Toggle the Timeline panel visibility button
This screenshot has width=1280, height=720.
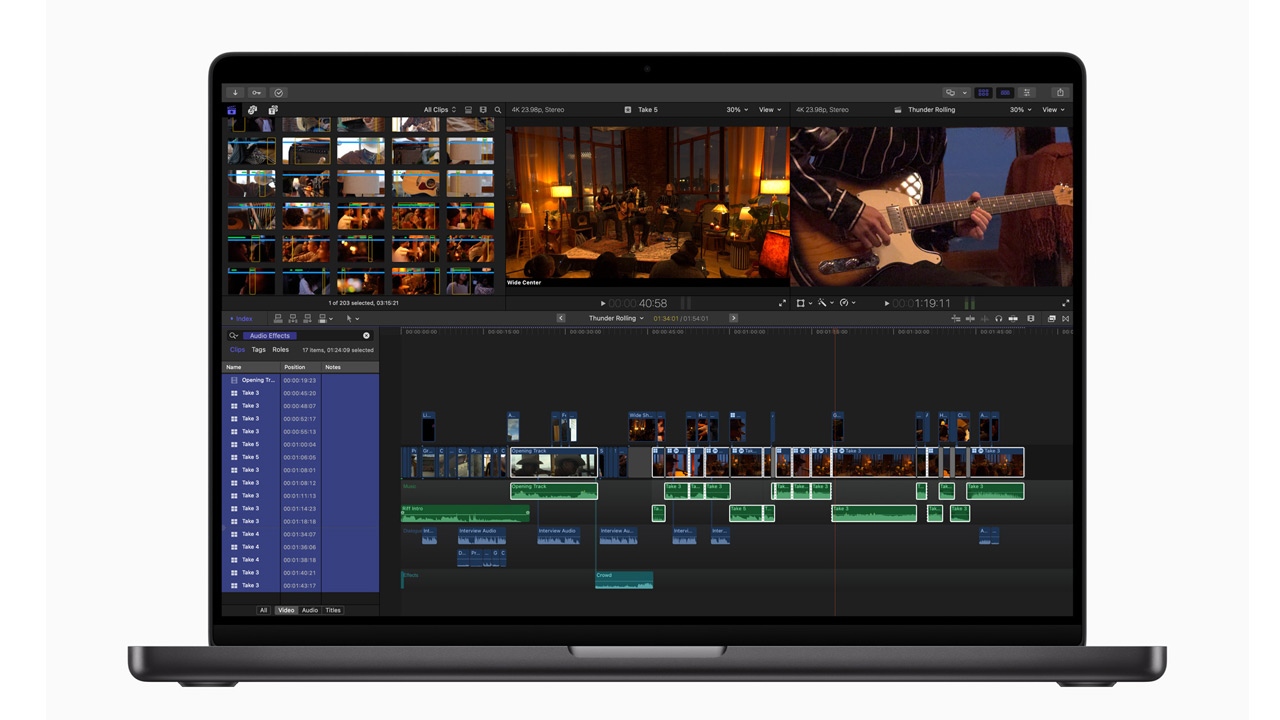pos(1005,92)
